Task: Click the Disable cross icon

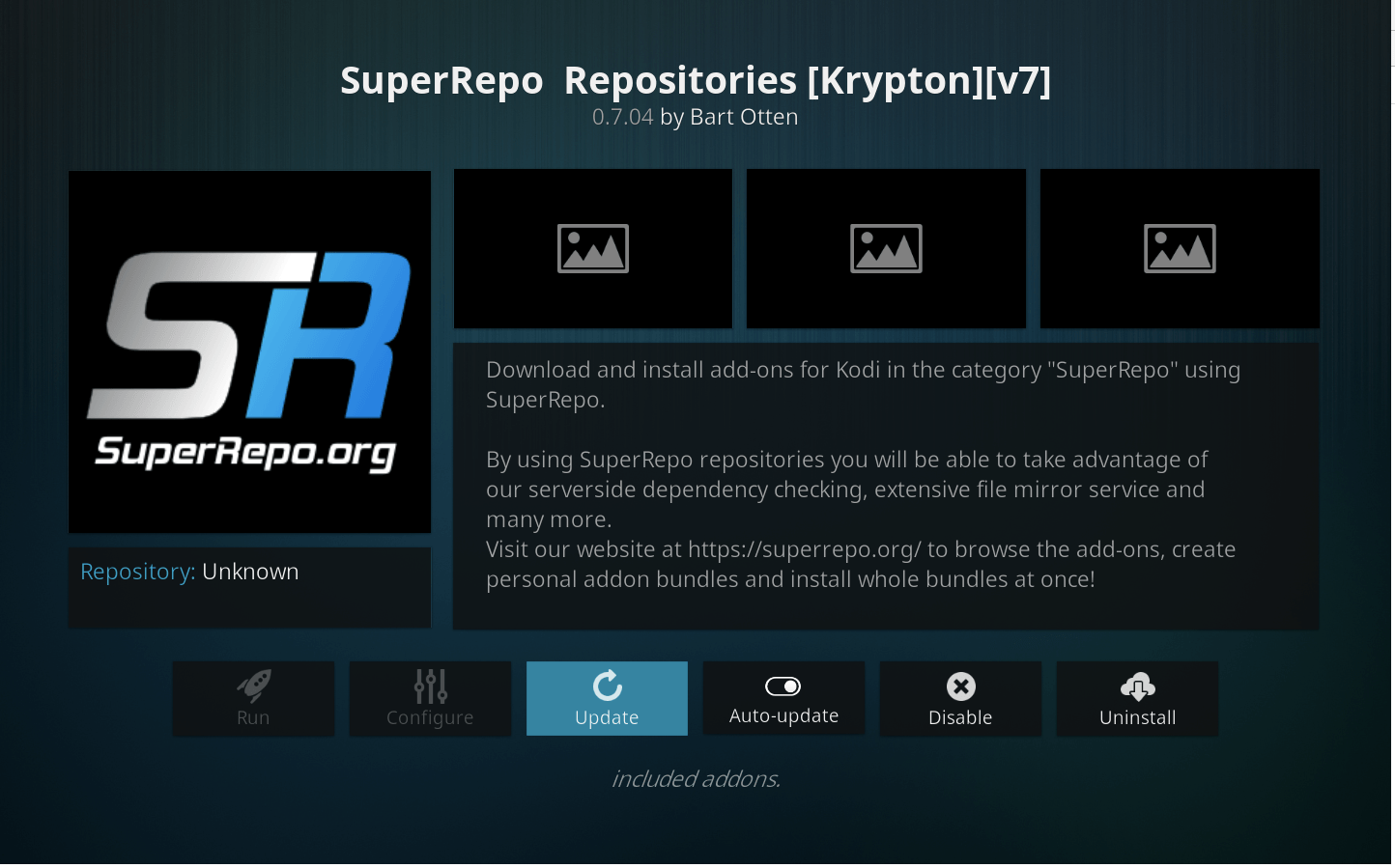Action: click(960, 686)
